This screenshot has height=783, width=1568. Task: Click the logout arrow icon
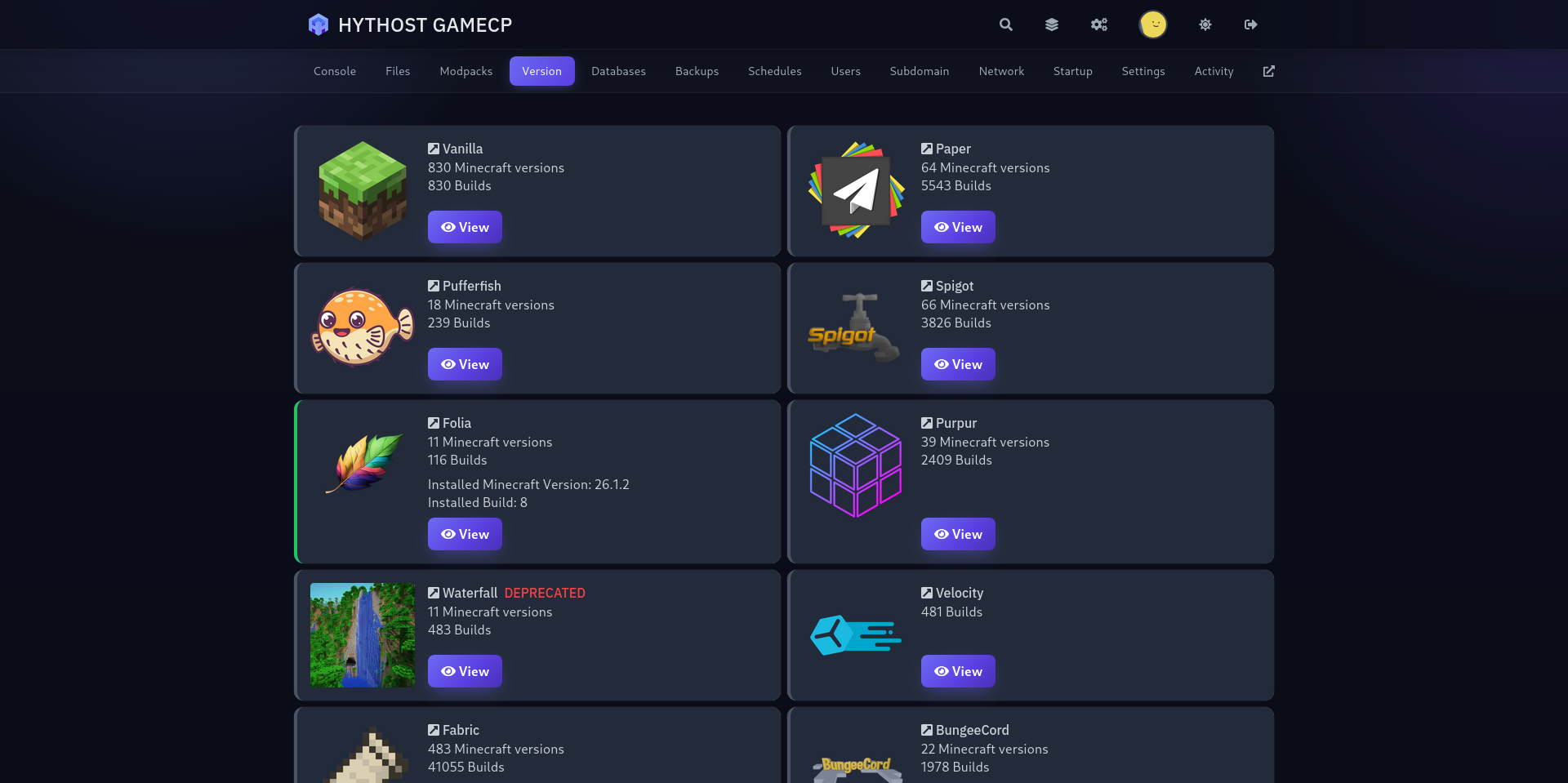click(x=1251, y=24)
